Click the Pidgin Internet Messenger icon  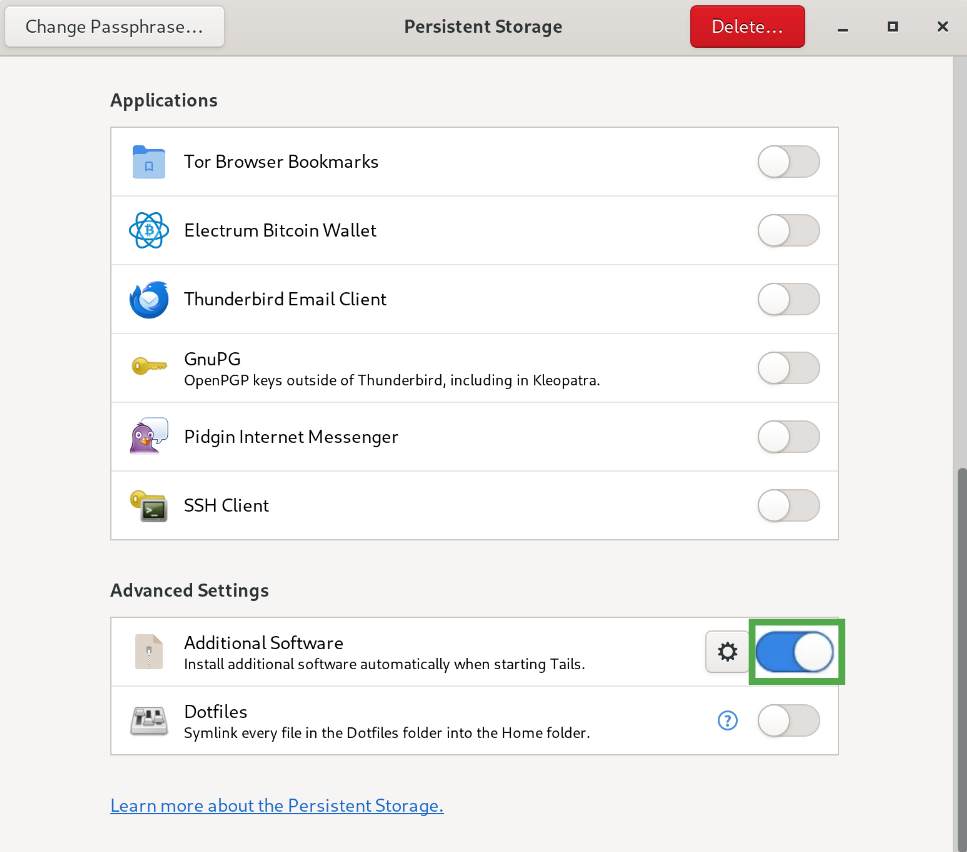[x=149, y=436]
